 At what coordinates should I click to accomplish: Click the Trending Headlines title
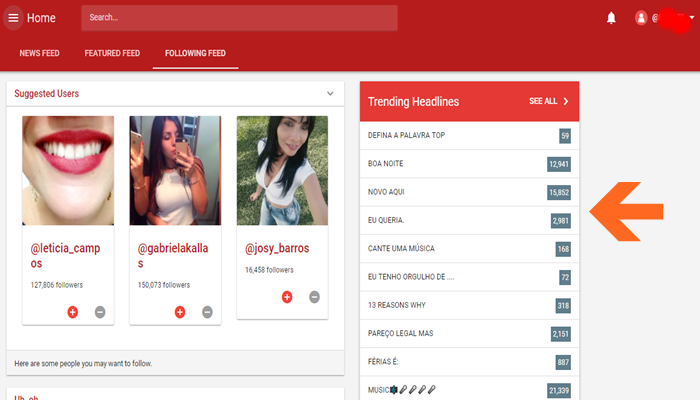(413, 102)
